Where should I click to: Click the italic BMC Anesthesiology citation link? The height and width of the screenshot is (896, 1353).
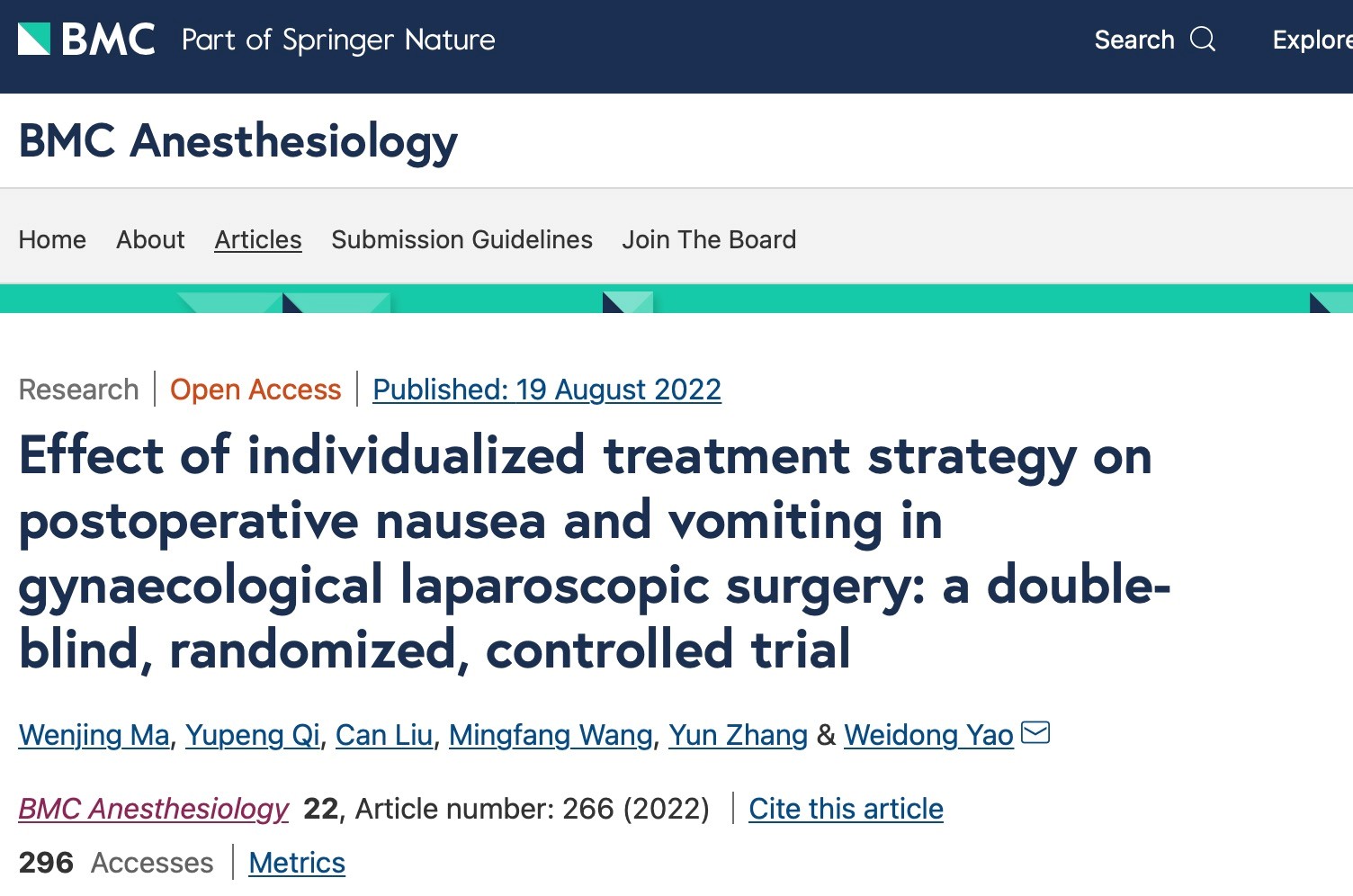coord(154,809)
